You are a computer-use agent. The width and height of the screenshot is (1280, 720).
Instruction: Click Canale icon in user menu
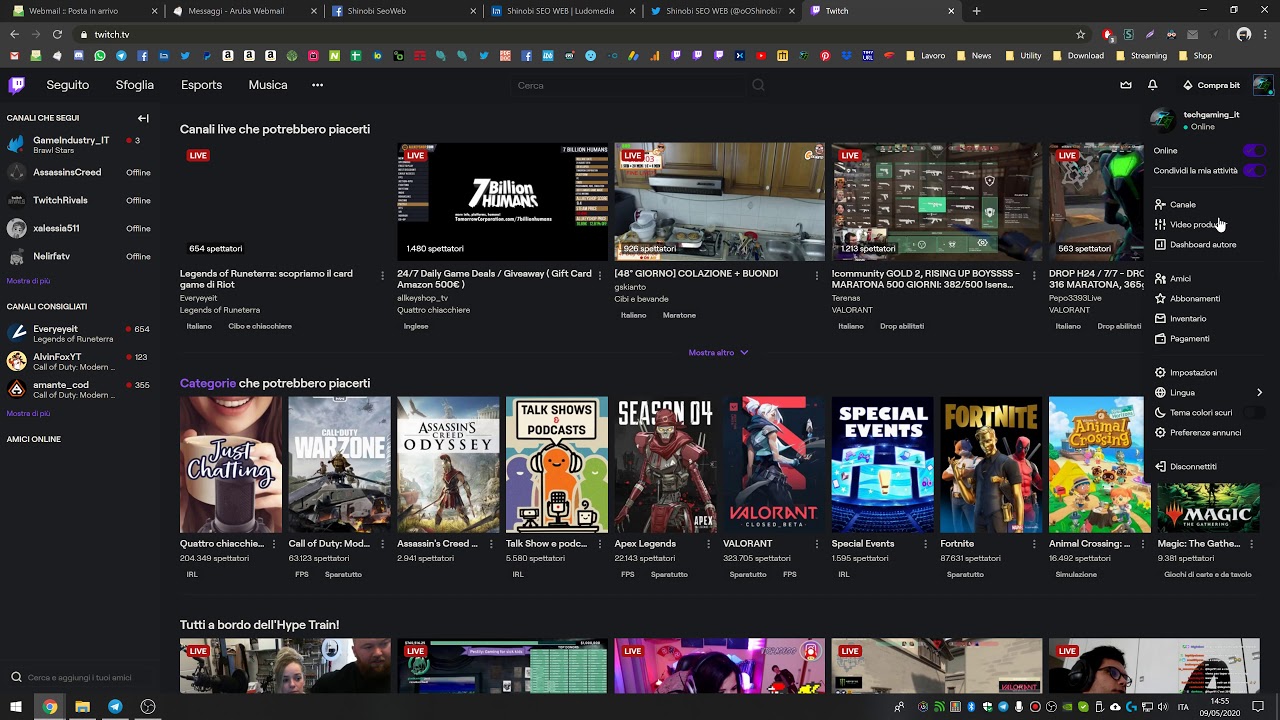pyautogui.click(x=1160, y=204)
